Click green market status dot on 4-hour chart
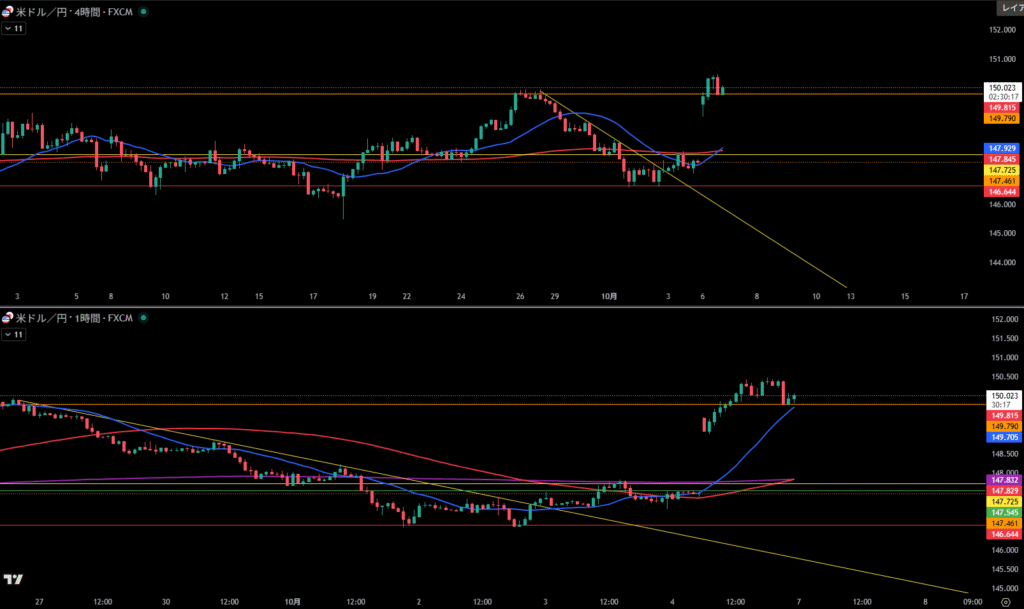 145,12
